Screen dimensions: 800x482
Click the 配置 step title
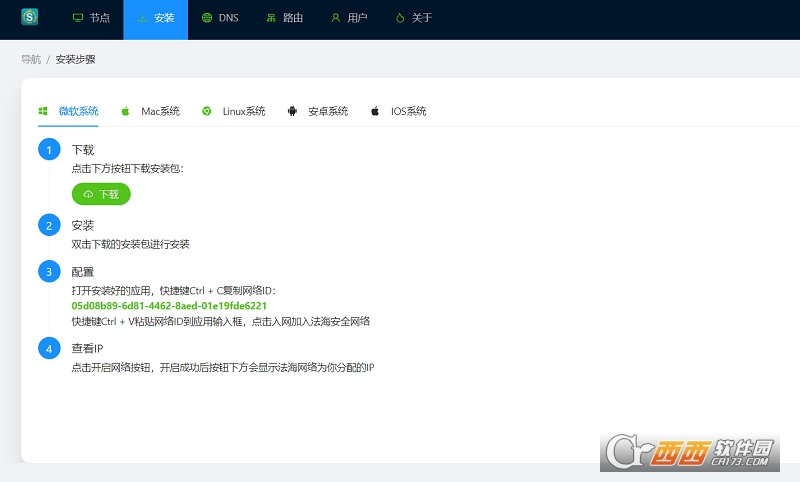(x=83, y=272)
